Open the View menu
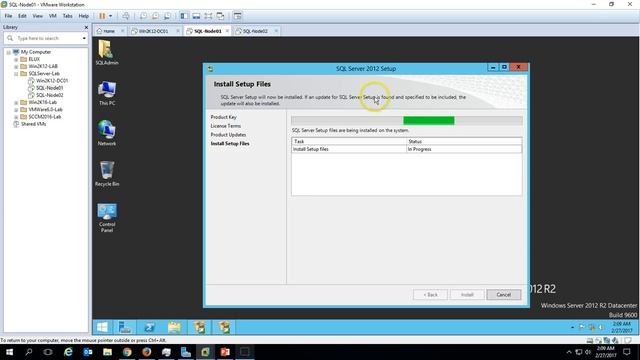Screen dimensions: 640x360 [38, 16]
